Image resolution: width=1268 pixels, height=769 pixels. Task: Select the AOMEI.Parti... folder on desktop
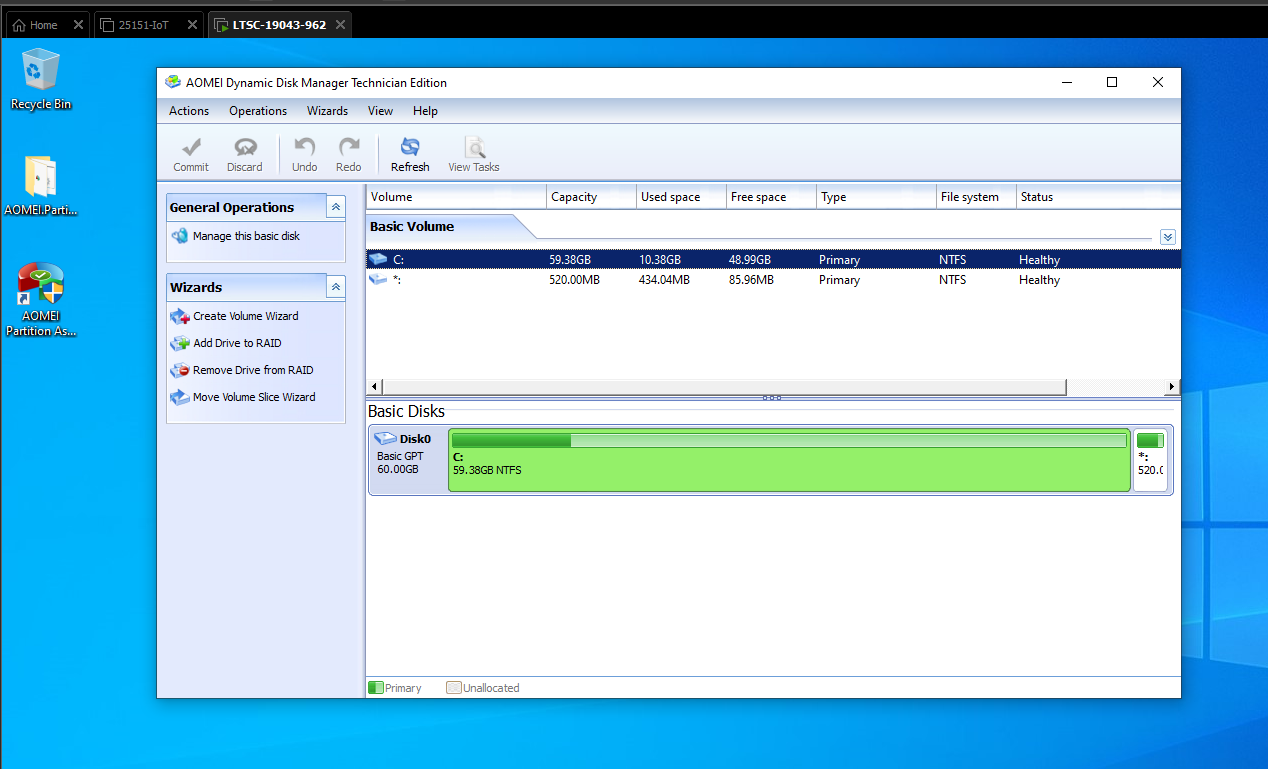(x=41, y=186)
